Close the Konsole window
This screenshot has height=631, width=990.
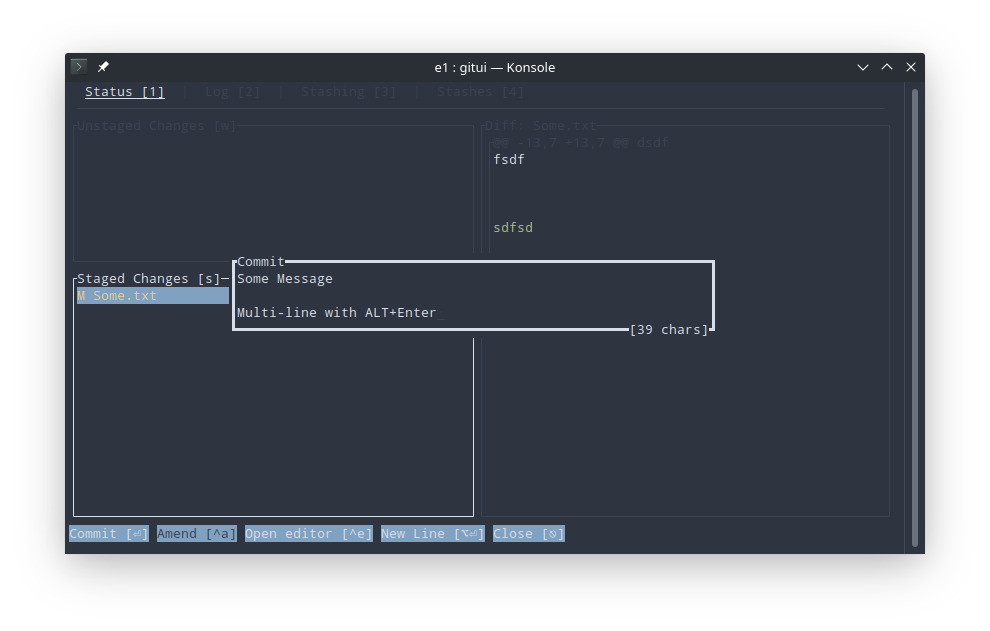910,67
